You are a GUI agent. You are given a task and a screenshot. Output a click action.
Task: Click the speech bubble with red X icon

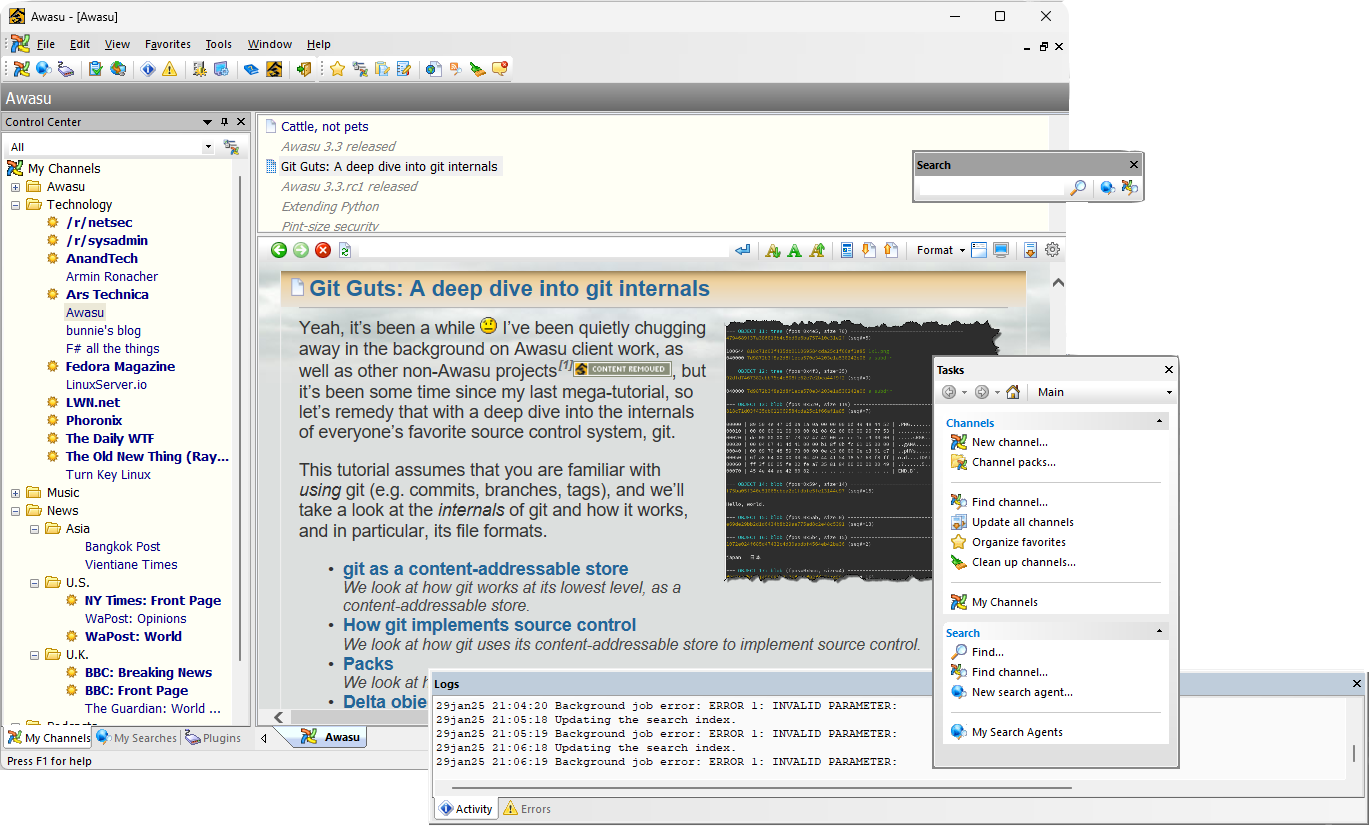tap(500, 69)
